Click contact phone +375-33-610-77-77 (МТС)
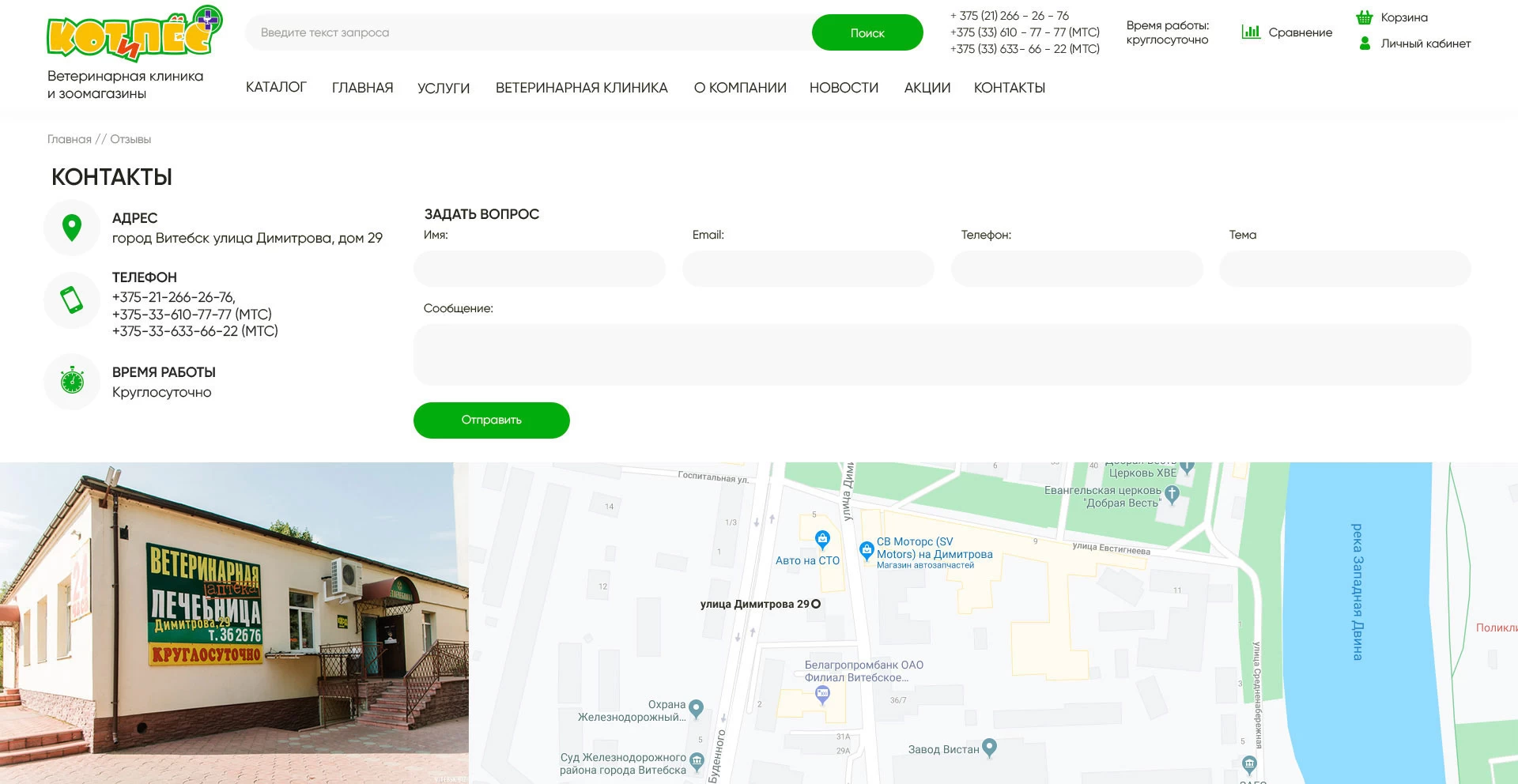Screen dimensions: 1518x784 pos(192,315)
